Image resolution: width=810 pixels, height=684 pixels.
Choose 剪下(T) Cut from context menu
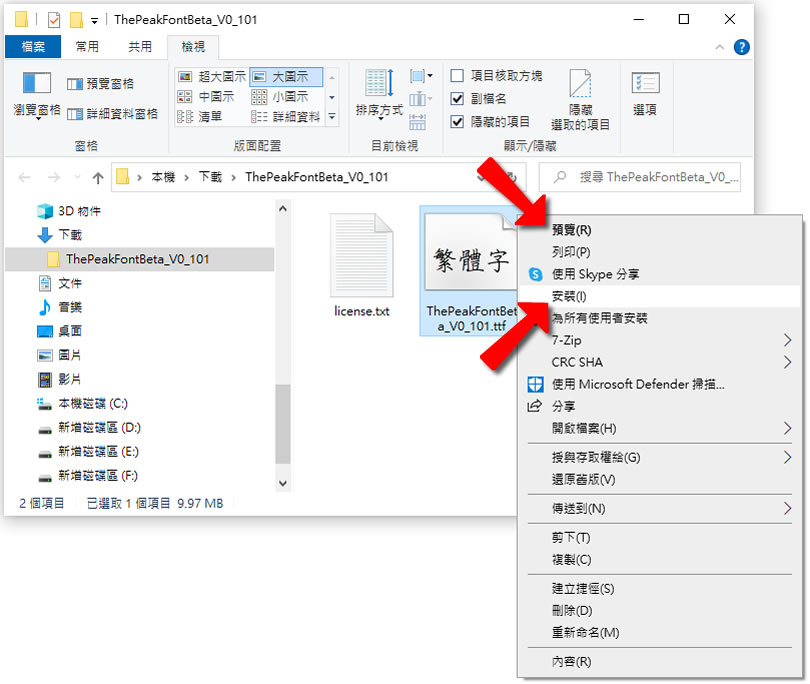[x=659, y=538]
